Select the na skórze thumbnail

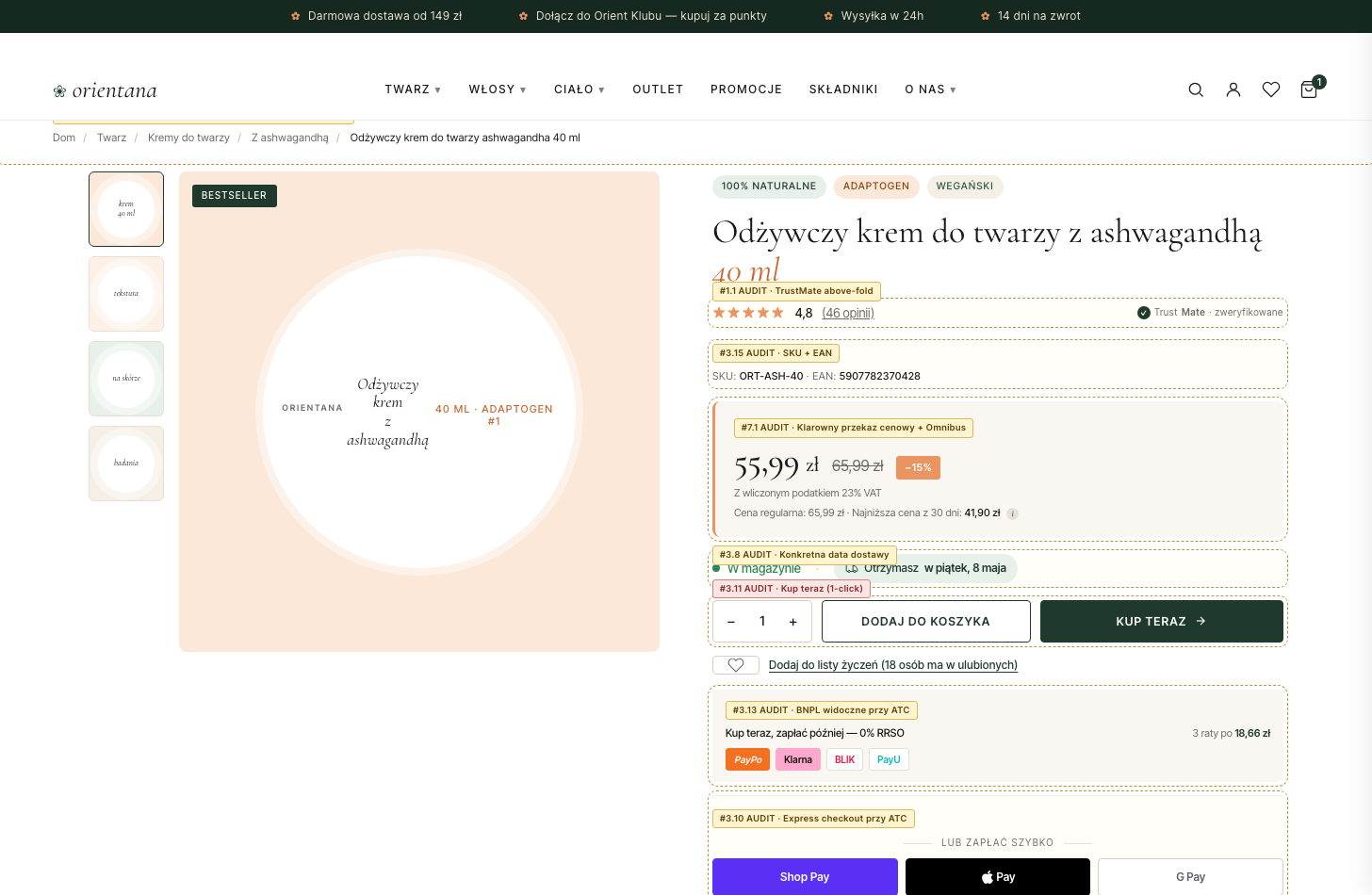coord(126,379)
